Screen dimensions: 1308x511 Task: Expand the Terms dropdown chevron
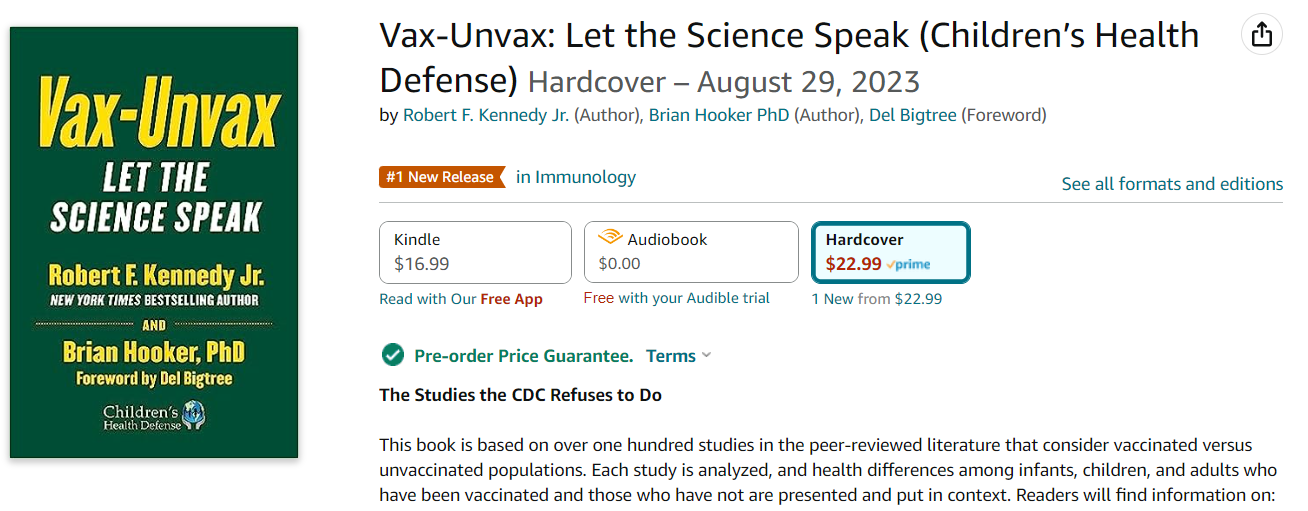707,355
